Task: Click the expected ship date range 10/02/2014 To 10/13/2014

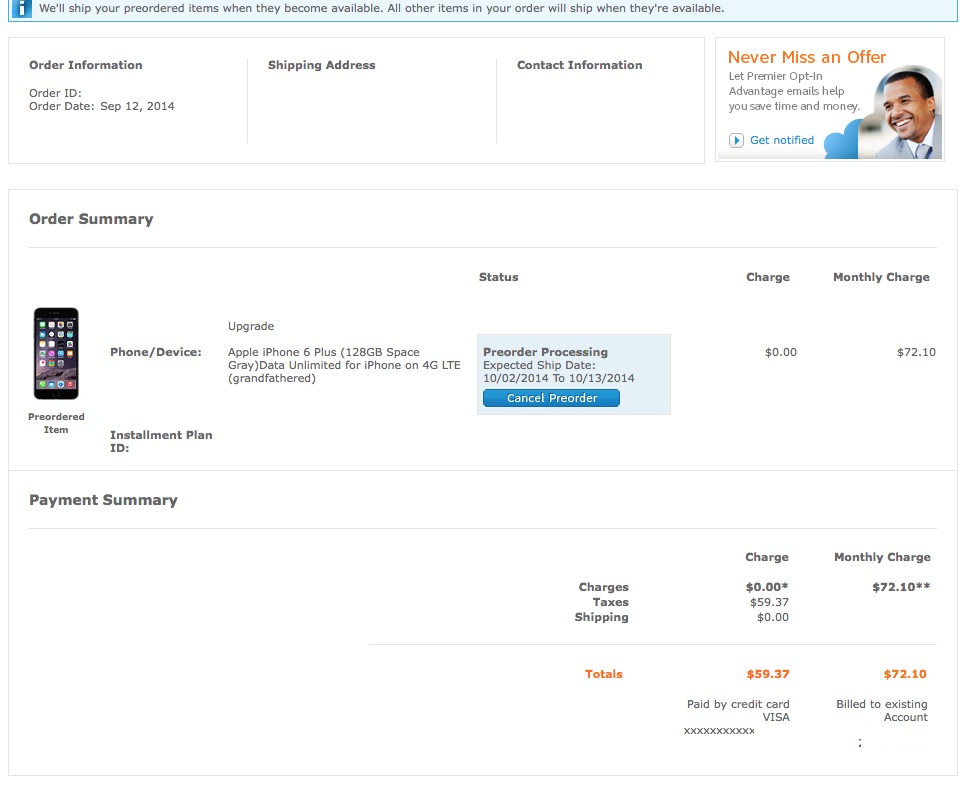Action: 558,378
